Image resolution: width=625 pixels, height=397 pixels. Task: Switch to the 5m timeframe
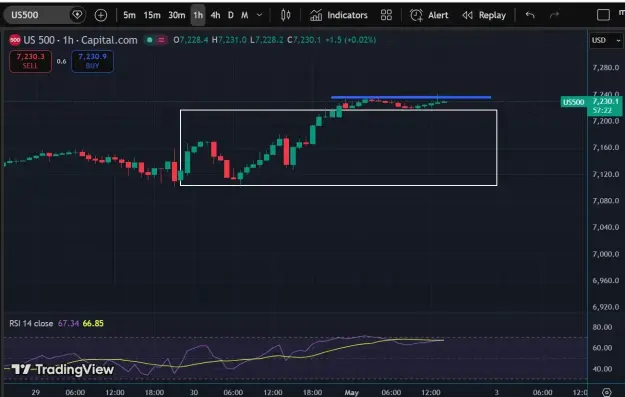(129, 15)
